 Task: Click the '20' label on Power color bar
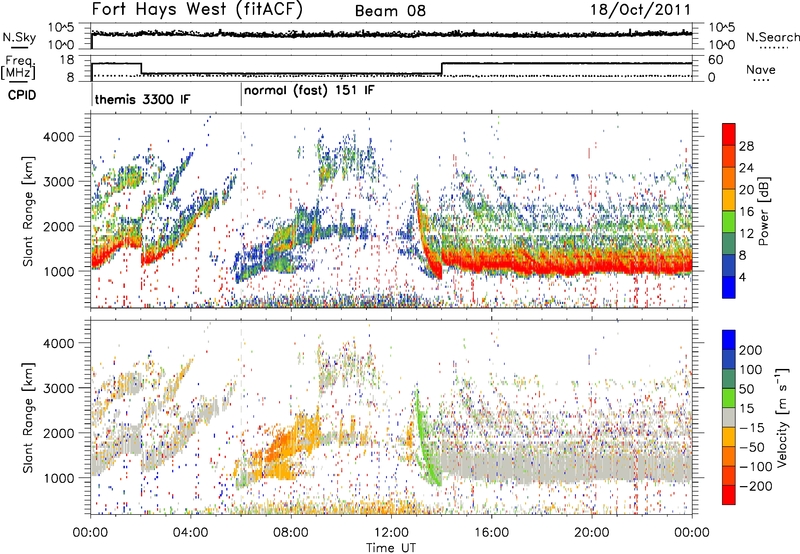(x=746, y=190)
